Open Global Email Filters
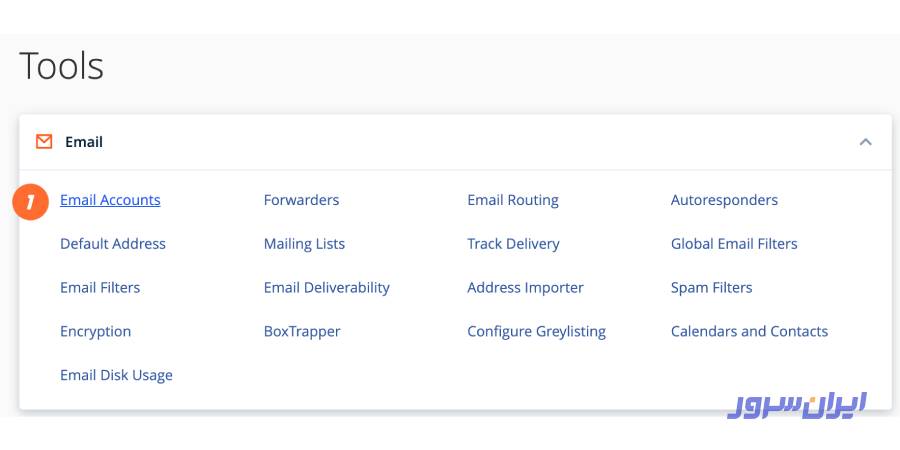 click(x=734, y=244)
